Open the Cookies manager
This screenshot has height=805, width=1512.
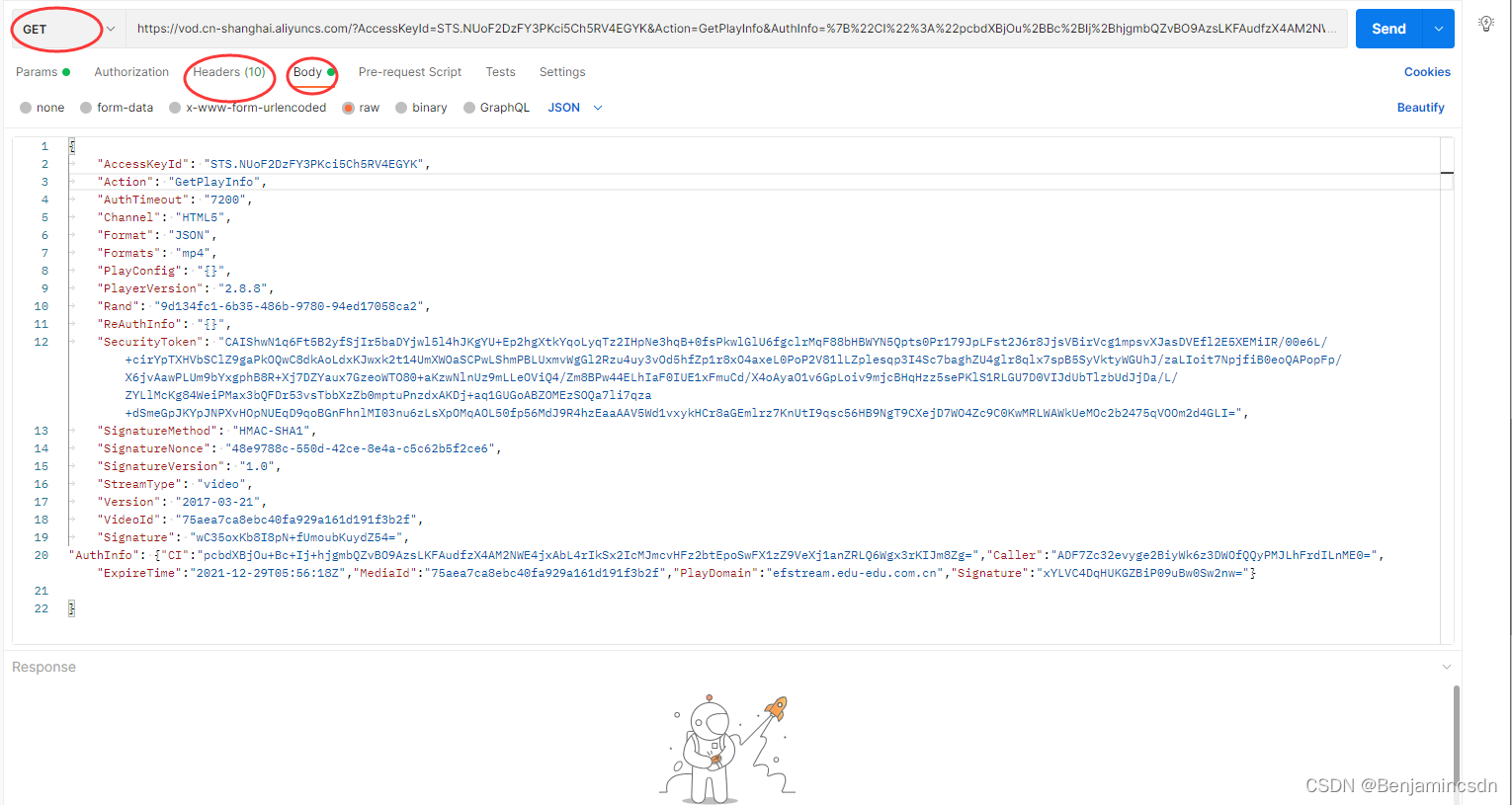point(1427,71)
